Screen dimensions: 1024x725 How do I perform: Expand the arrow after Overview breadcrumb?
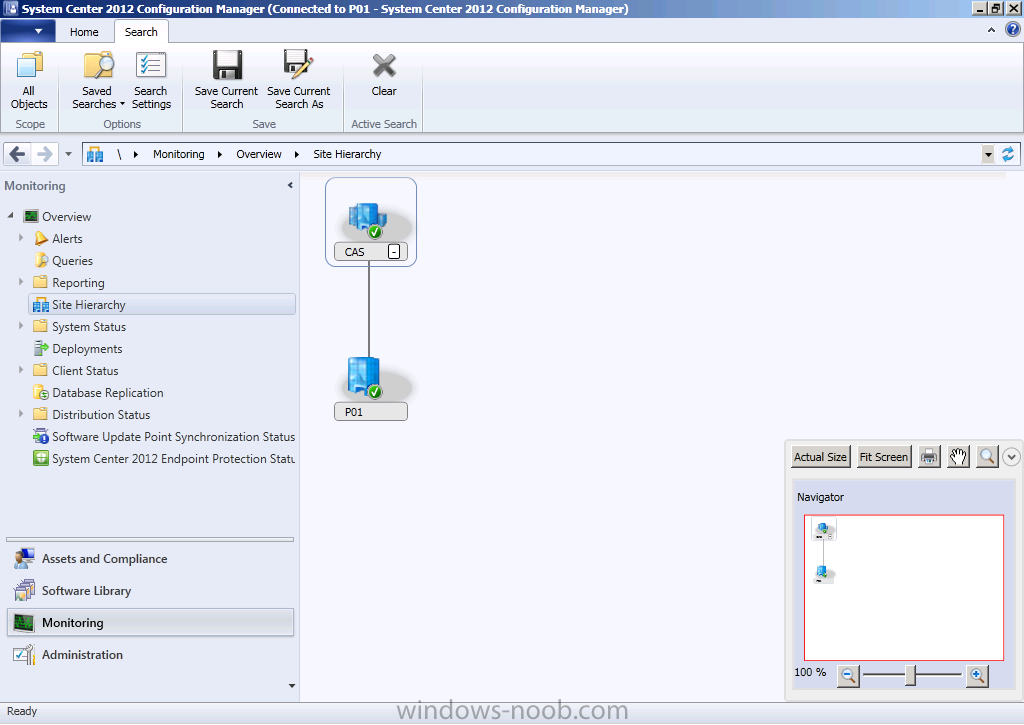296,154
